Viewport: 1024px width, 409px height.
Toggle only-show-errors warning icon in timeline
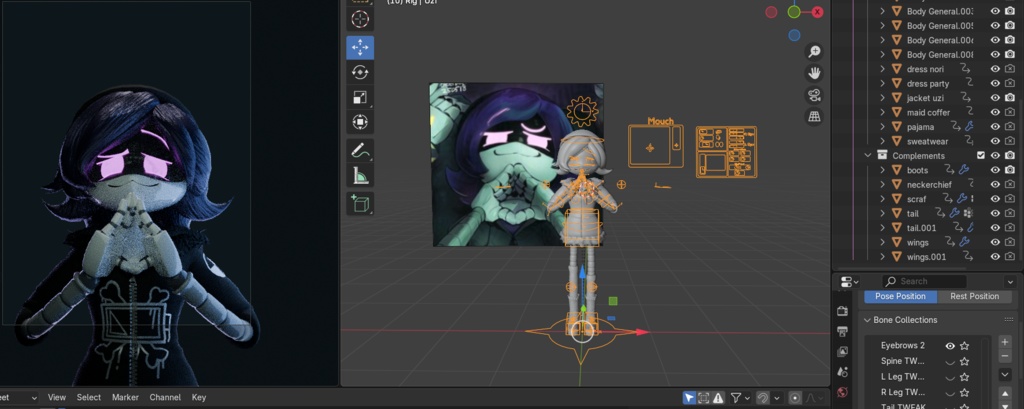[x=718, y=397]
